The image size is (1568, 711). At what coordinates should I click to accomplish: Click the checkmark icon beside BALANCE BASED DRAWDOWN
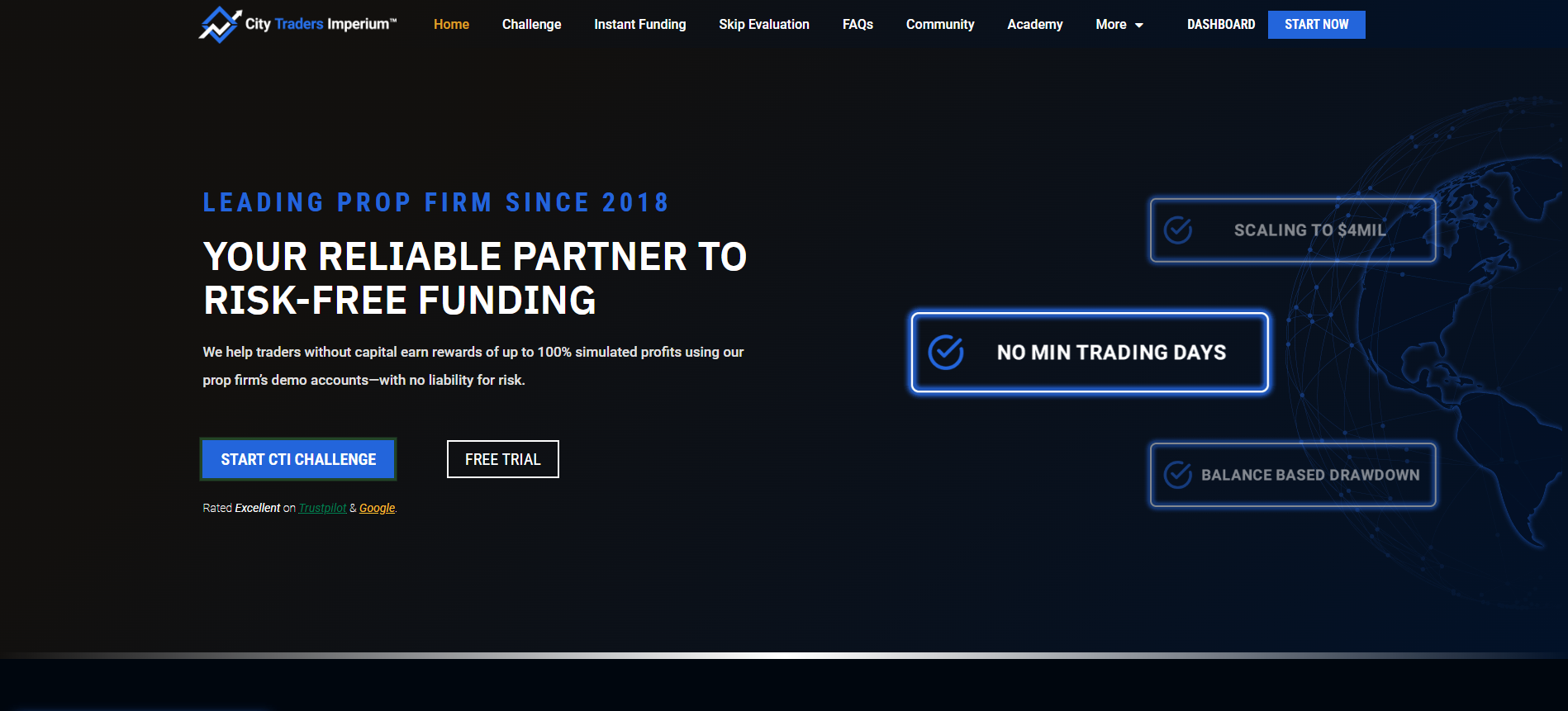tap(1178, 475)
